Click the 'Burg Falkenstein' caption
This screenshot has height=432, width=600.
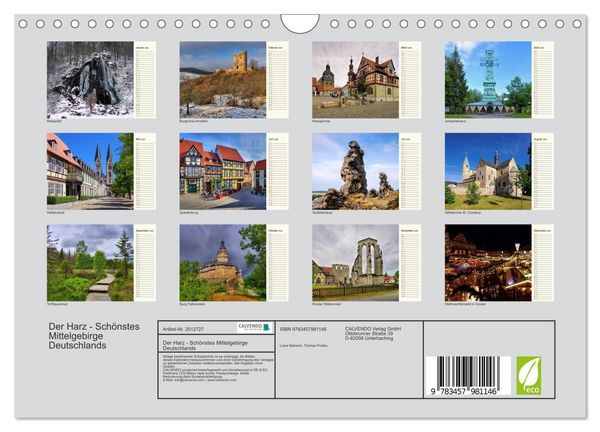(x=192, y=304)
